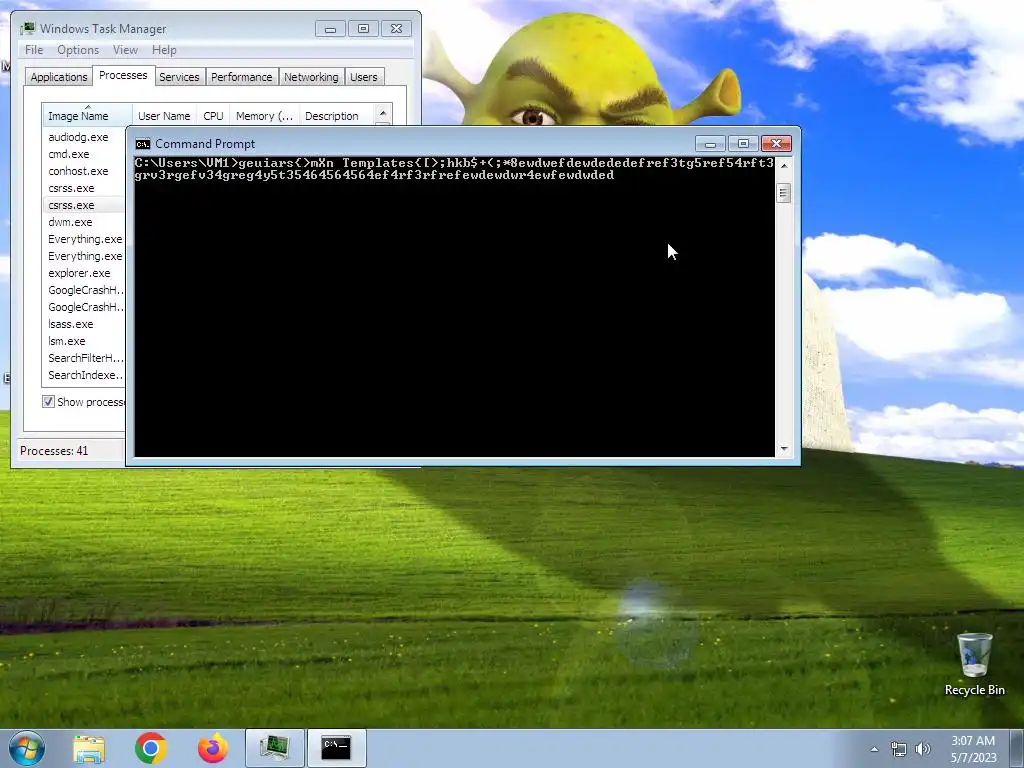Viewport: 1024px width, 768px height.
Task: Switch to the Services tab
Action: click(x=179, y=77)
